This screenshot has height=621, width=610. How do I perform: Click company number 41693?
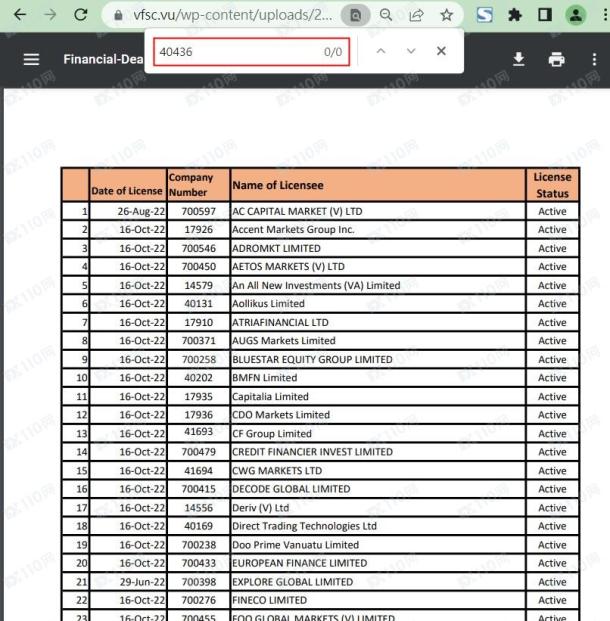click(198, 431)
